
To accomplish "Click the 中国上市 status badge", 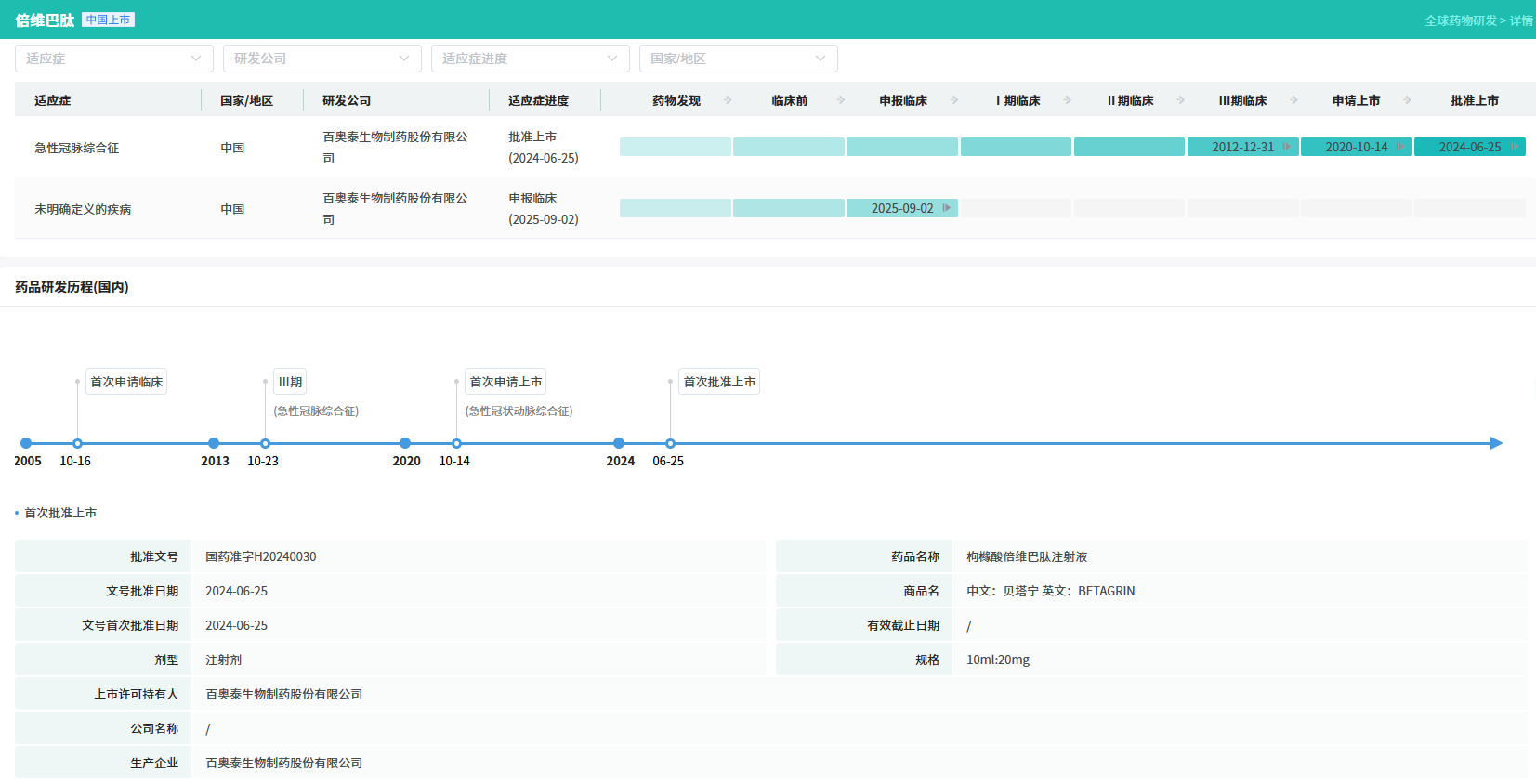I will pos(108,20).
